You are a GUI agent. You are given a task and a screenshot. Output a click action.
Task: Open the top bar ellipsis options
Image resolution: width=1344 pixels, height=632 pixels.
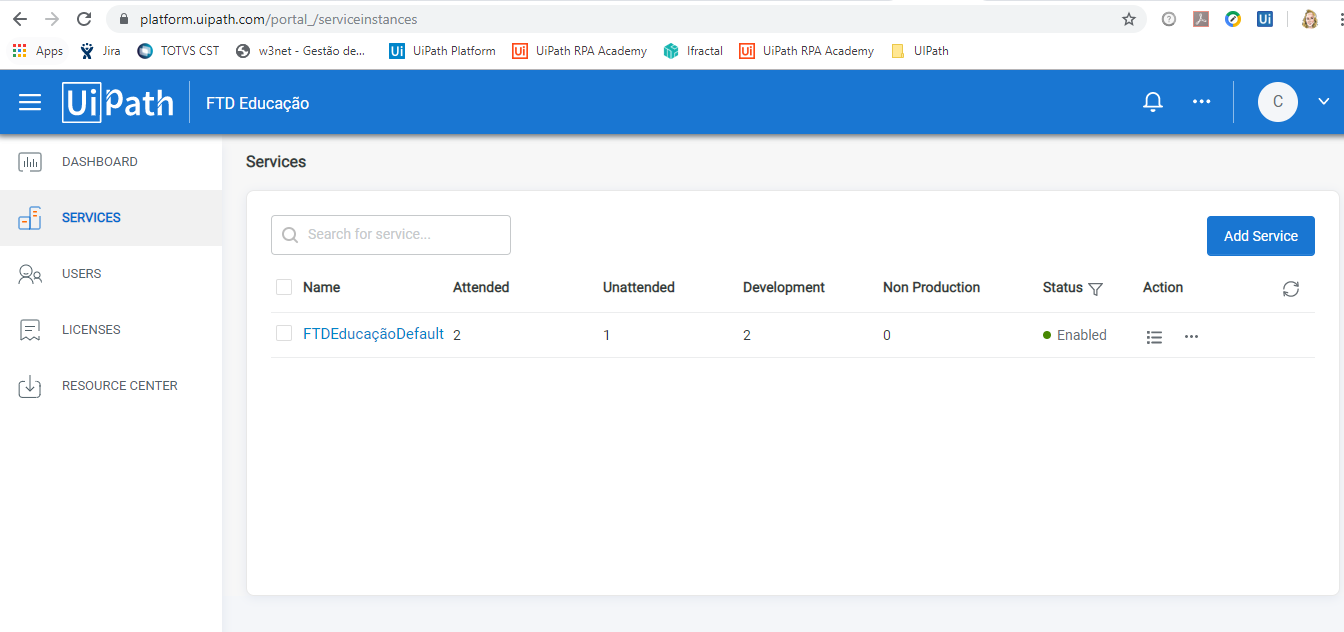click(x=1201, y=101)
